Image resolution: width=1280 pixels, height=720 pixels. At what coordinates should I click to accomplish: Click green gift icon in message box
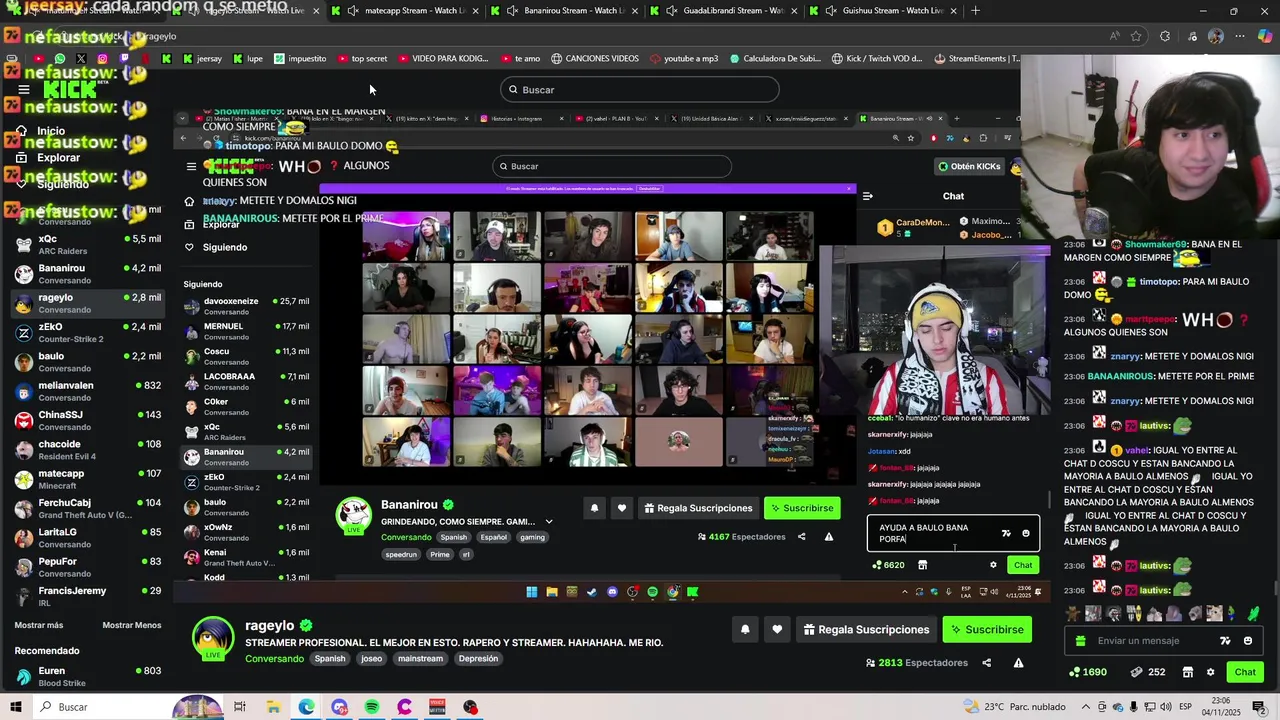[1080, 641]
